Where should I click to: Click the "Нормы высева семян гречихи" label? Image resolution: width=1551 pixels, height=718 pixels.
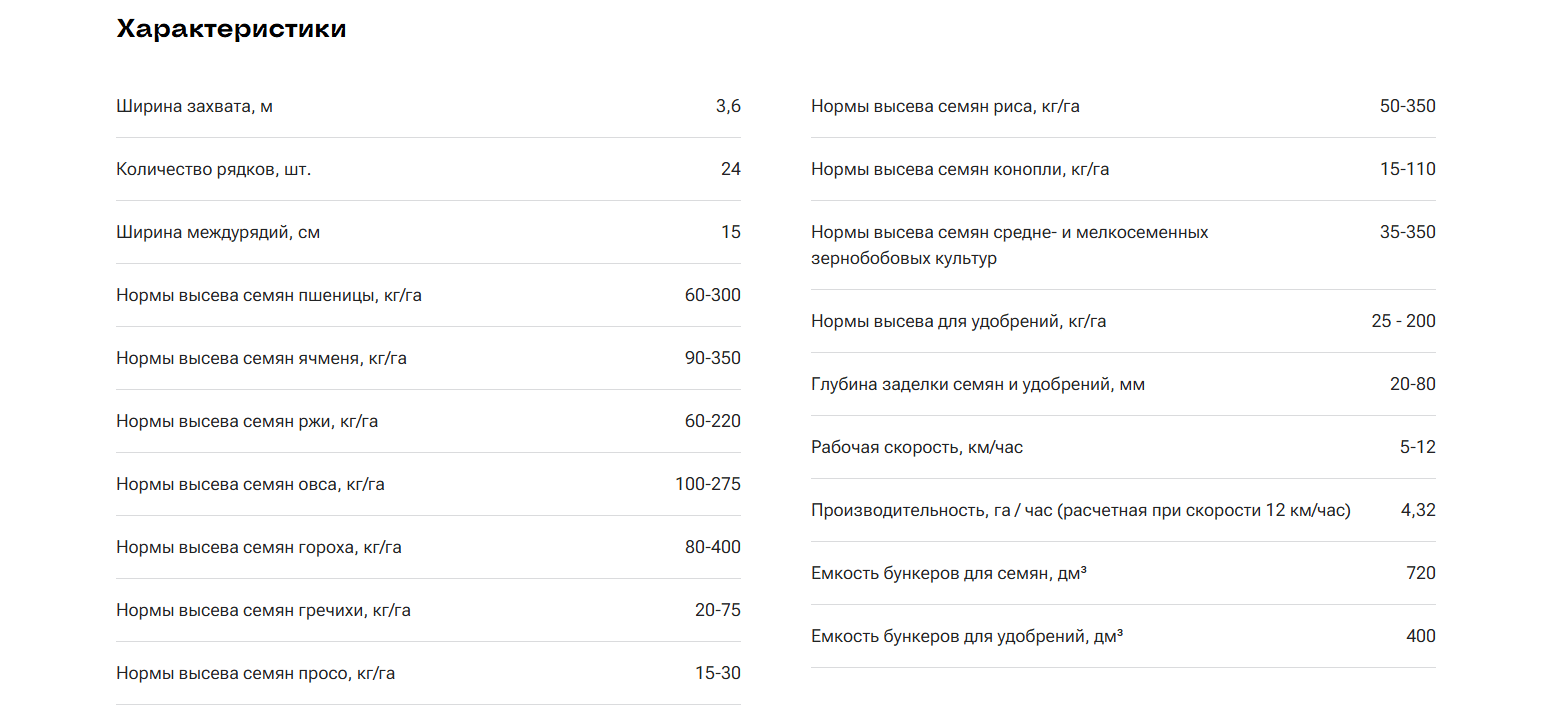(263, 610)
